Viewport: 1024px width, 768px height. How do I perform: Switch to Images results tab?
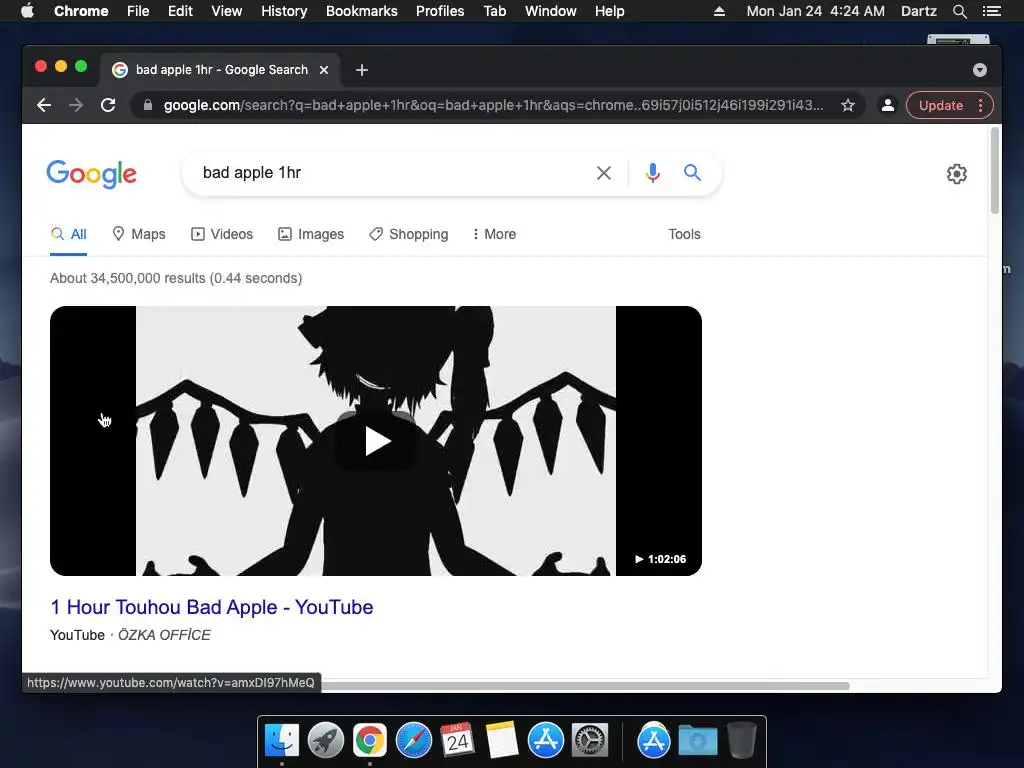311,234
